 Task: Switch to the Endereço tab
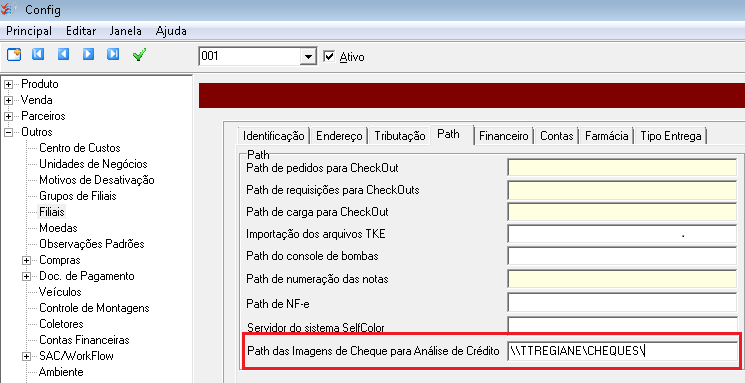point(339,136)
